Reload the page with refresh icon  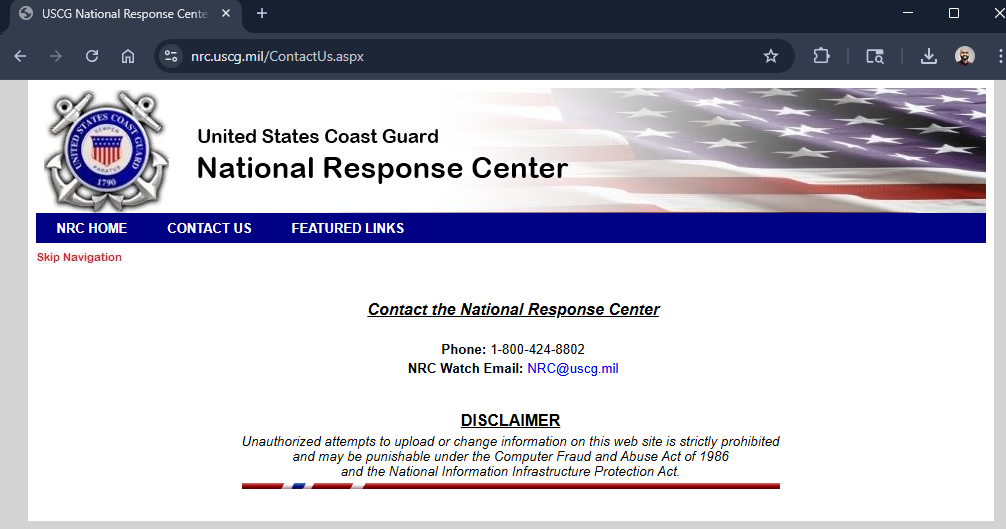point(92,56)
